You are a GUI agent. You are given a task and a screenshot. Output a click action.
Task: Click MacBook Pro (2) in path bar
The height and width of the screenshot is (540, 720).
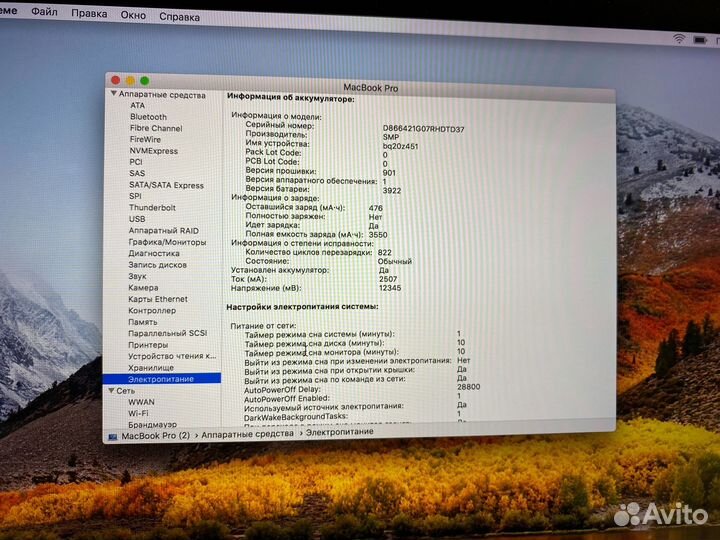(156, 435)
